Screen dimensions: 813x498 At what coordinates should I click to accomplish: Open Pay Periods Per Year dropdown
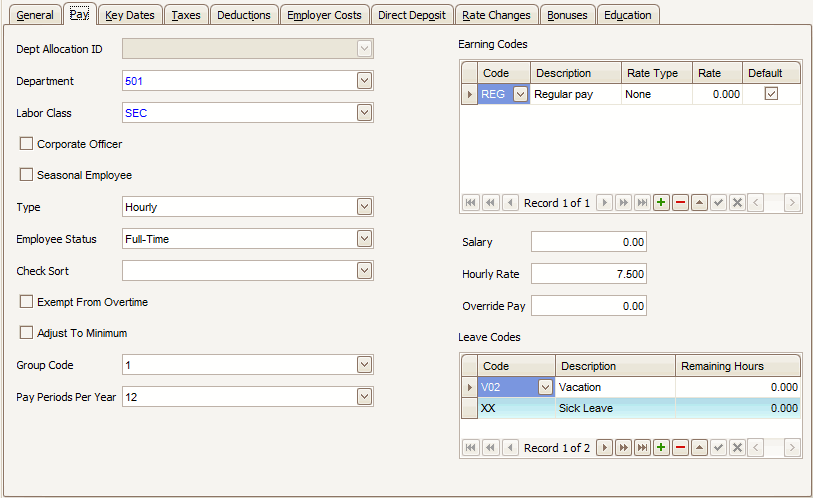[x=364, y=397]
